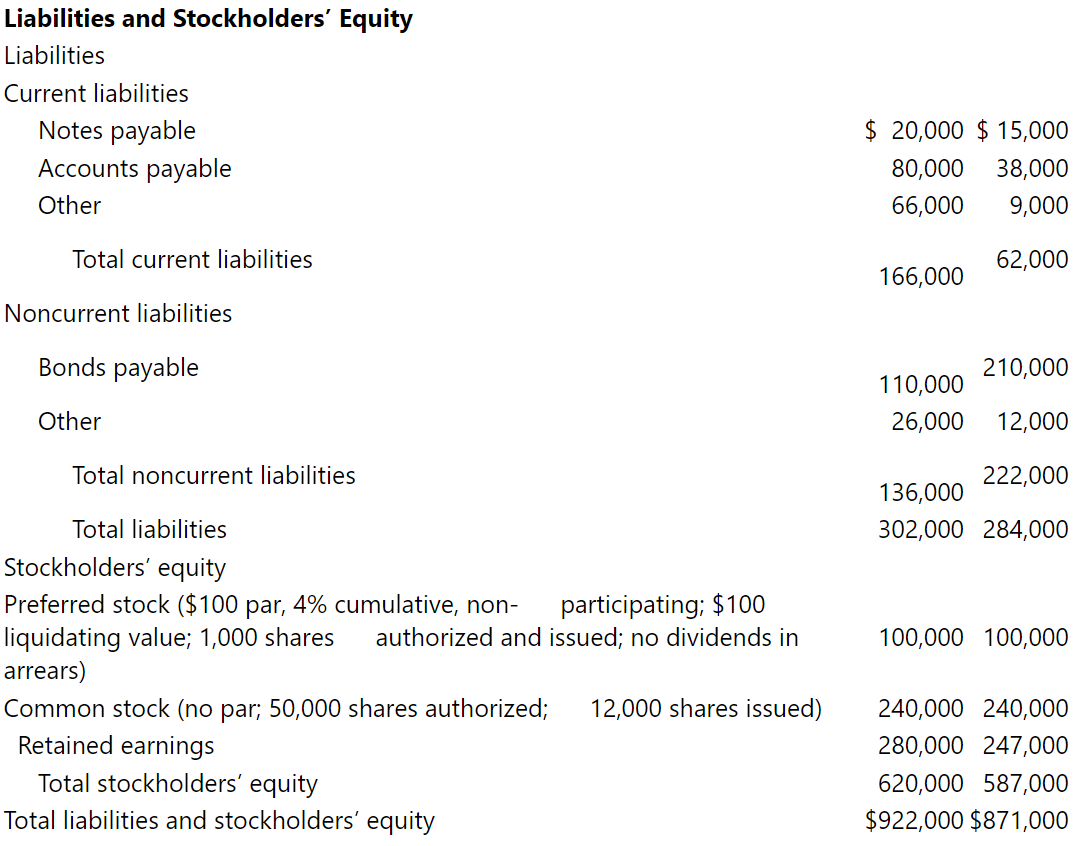The height and width of the screenshot is (846, 1087).
Task: Select the Preferred stock description text
Action: coord(400,637)
